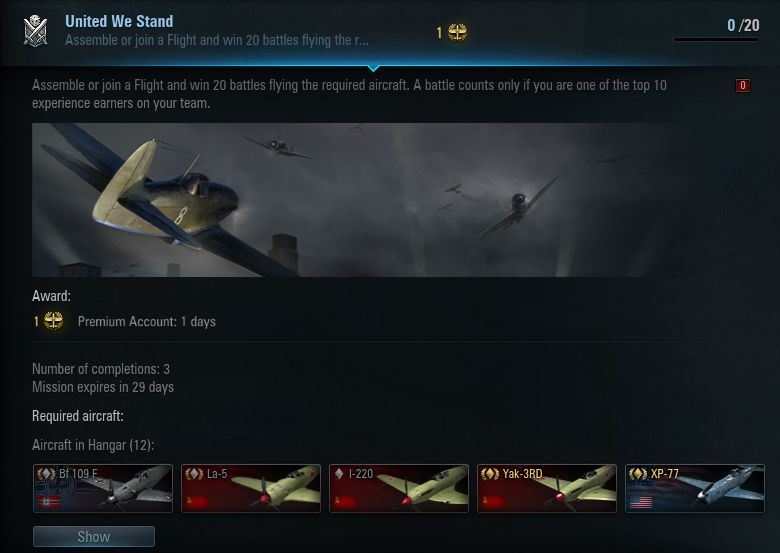Viewport: 780px width, 553px height.
Task: Click the Bf 109 F tier emblem
Action: 46,474
